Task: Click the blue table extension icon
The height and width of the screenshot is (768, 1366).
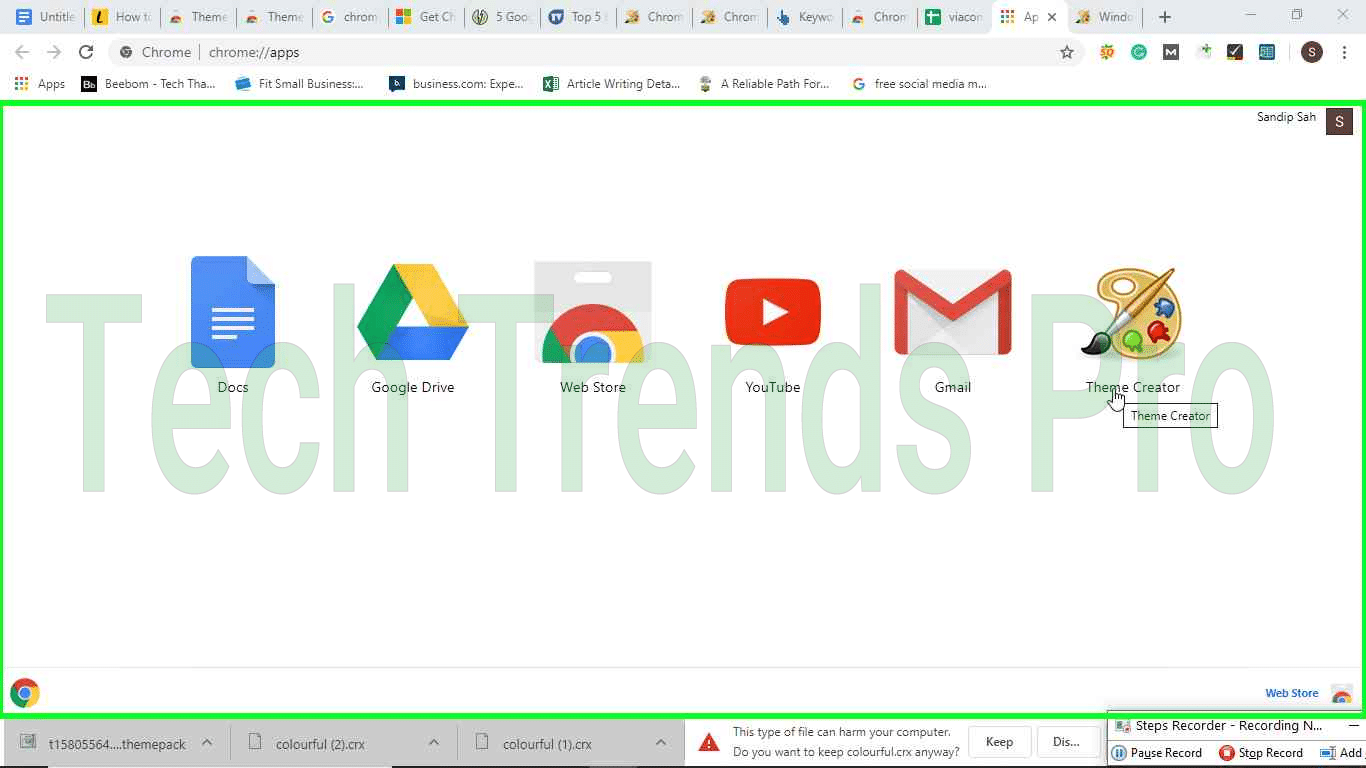Action: [x=1267, y=52]
